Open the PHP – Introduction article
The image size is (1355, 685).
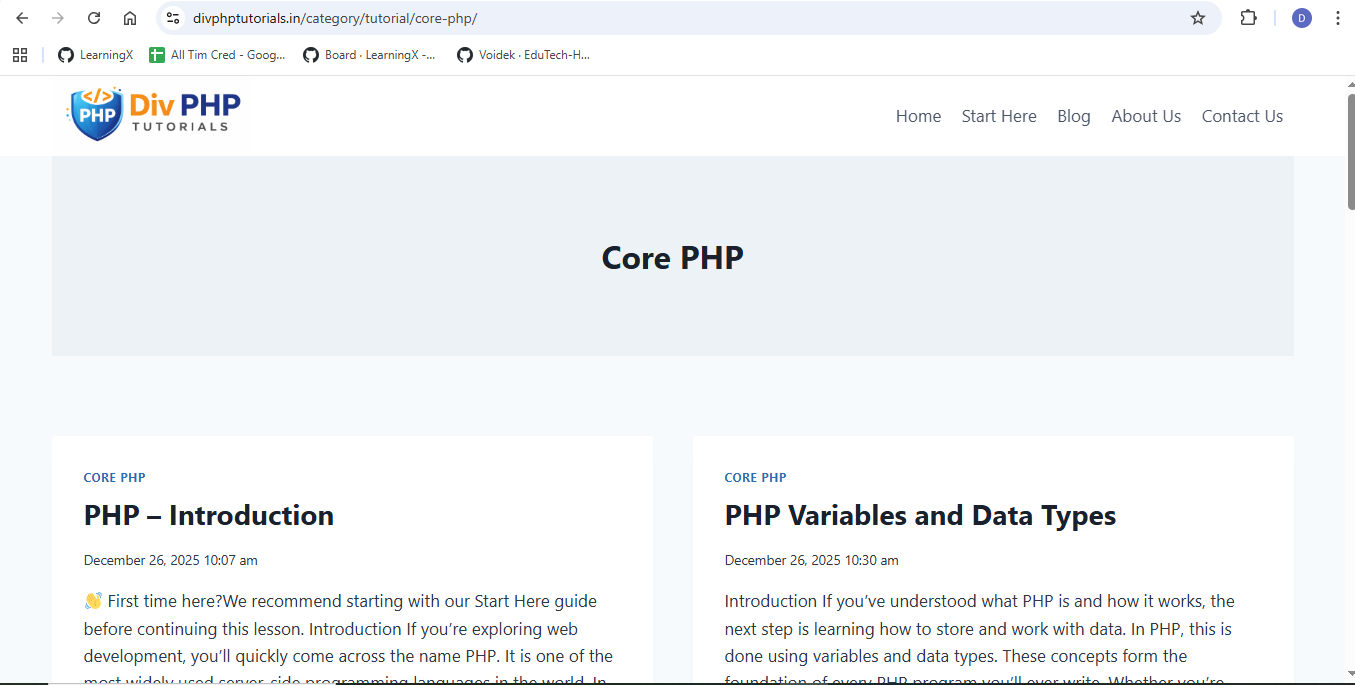[x=208, y=515]
